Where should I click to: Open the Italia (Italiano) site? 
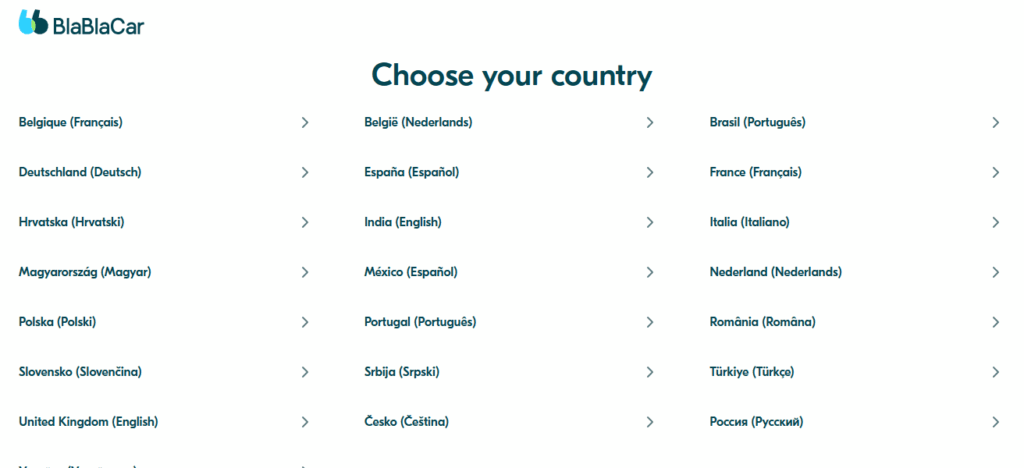(x=749, y=222)
